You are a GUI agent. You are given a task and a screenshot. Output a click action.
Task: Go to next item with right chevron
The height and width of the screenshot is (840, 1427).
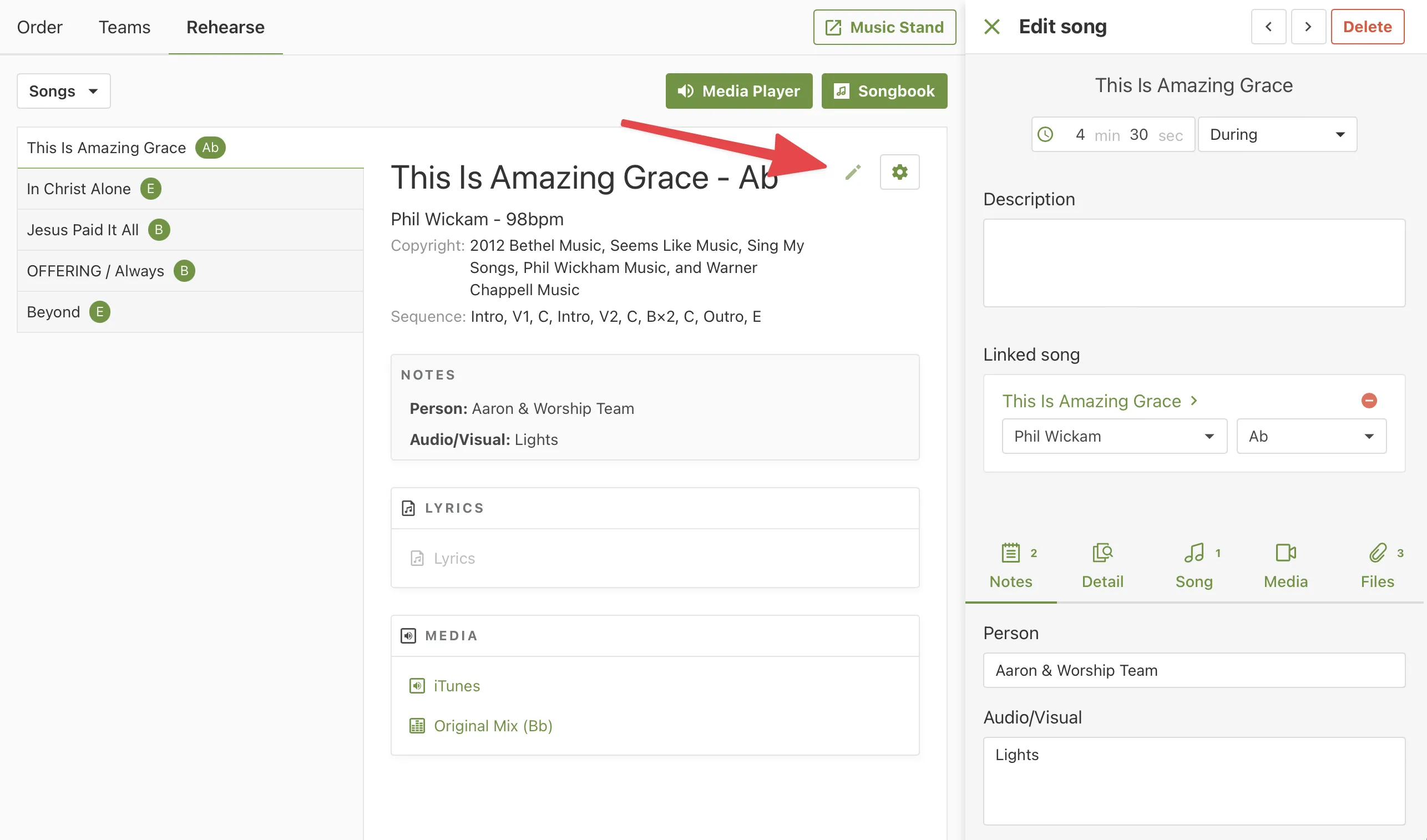(x=1308, y=27)
